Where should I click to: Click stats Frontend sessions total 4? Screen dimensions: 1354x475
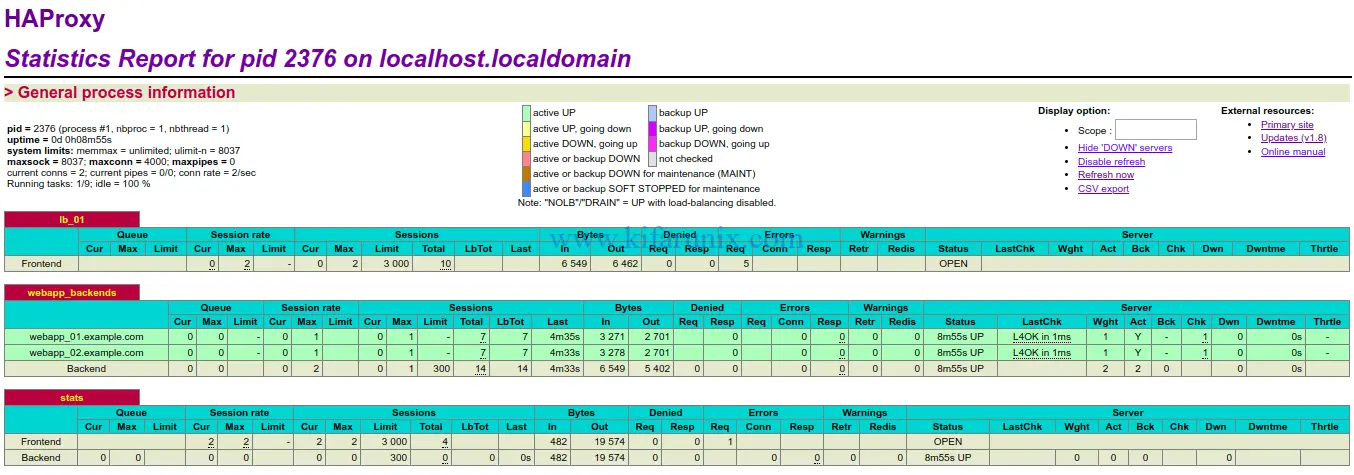coord(445,442)
